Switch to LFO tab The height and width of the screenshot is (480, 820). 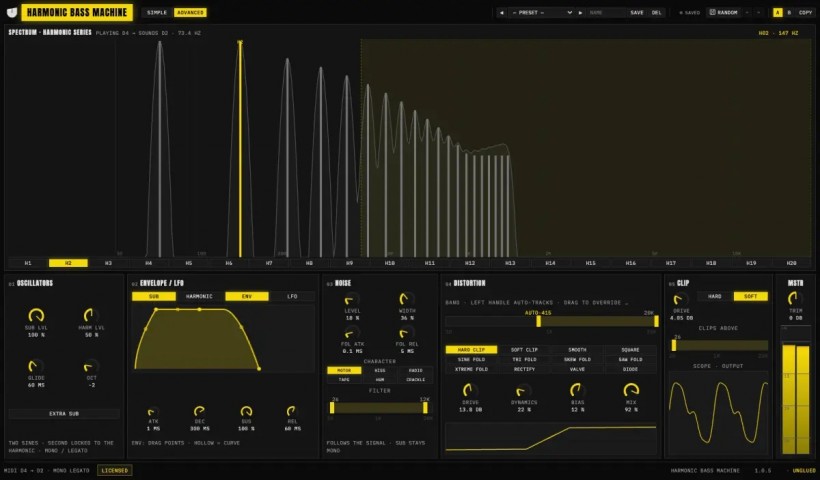(x=292, y=296)
